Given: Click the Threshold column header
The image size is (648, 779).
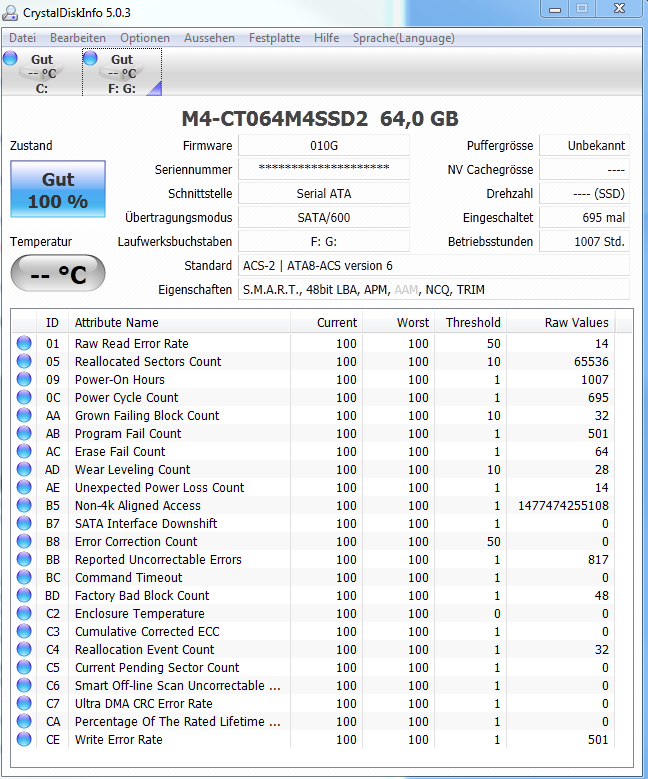Looking at the screenshot, I should tap(471, 322).
